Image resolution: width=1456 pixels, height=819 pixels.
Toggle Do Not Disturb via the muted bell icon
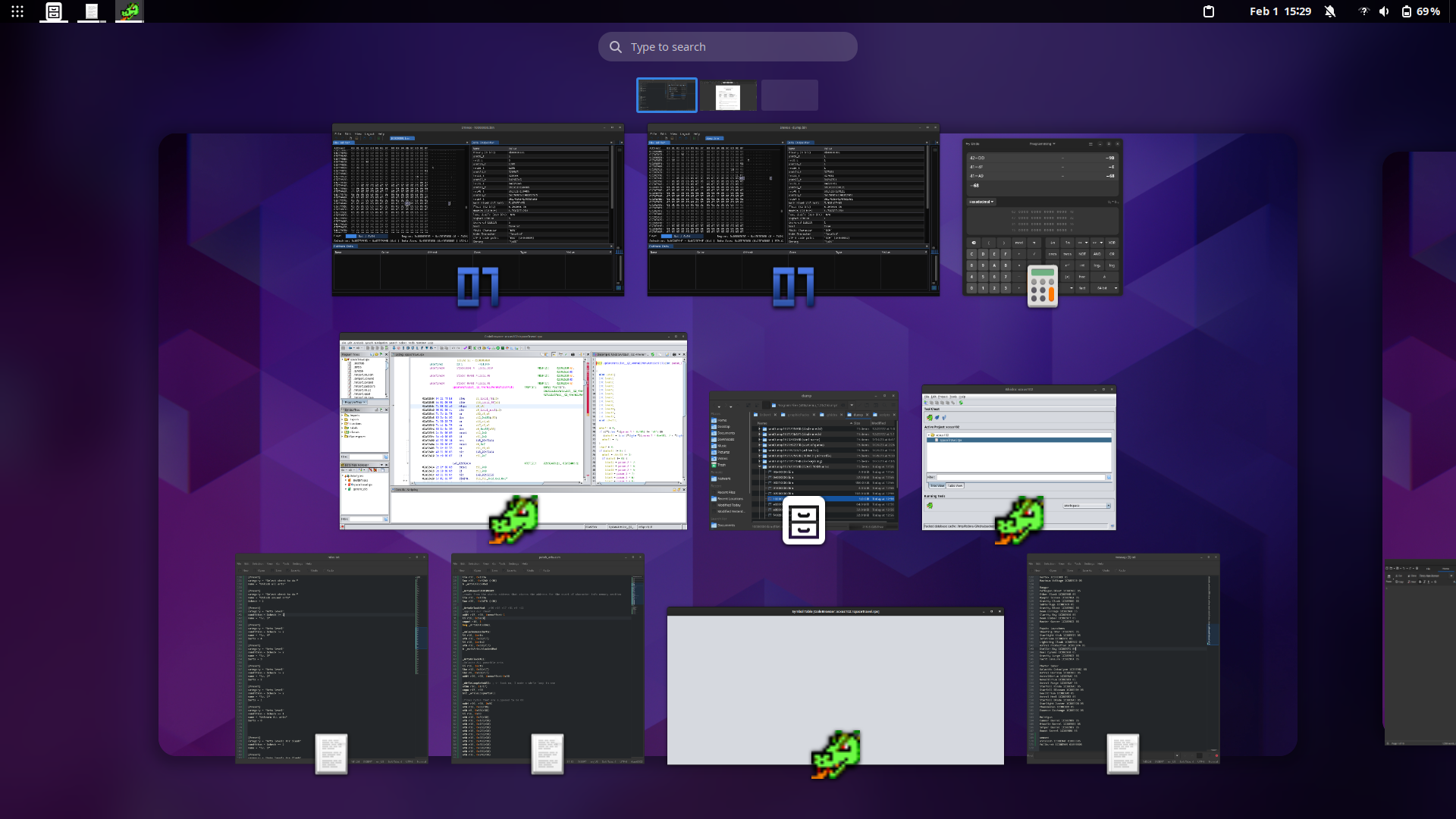tap(1331, 11)
